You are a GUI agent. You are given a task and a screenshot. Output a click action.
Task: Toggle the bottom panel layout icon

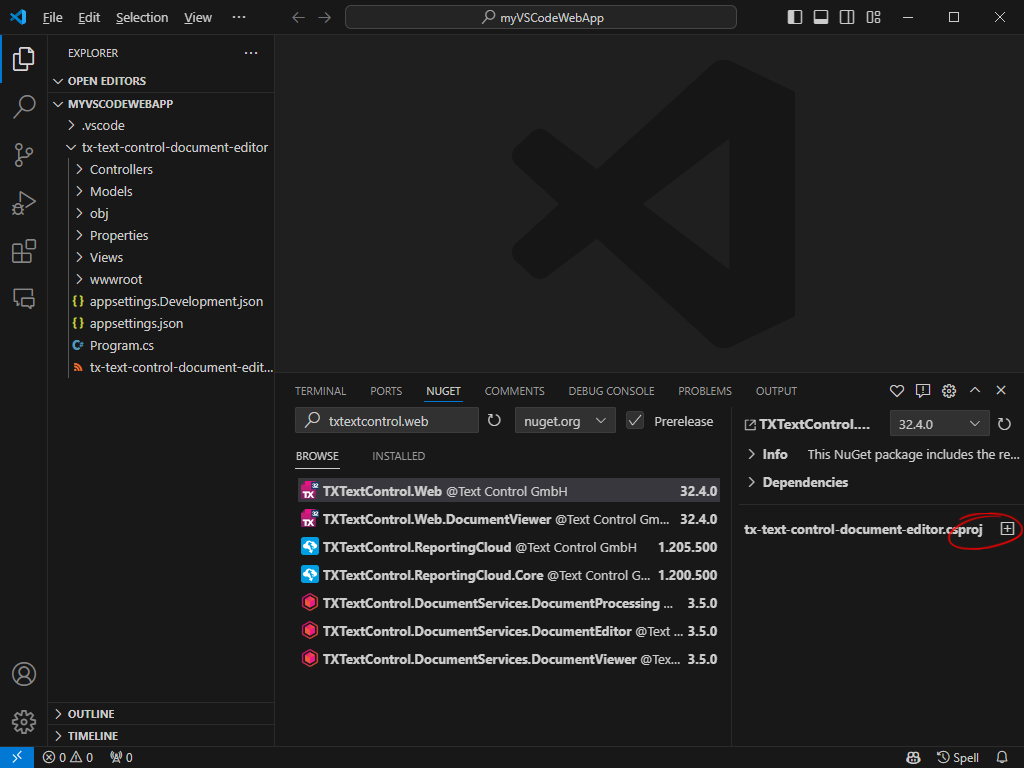821,18
